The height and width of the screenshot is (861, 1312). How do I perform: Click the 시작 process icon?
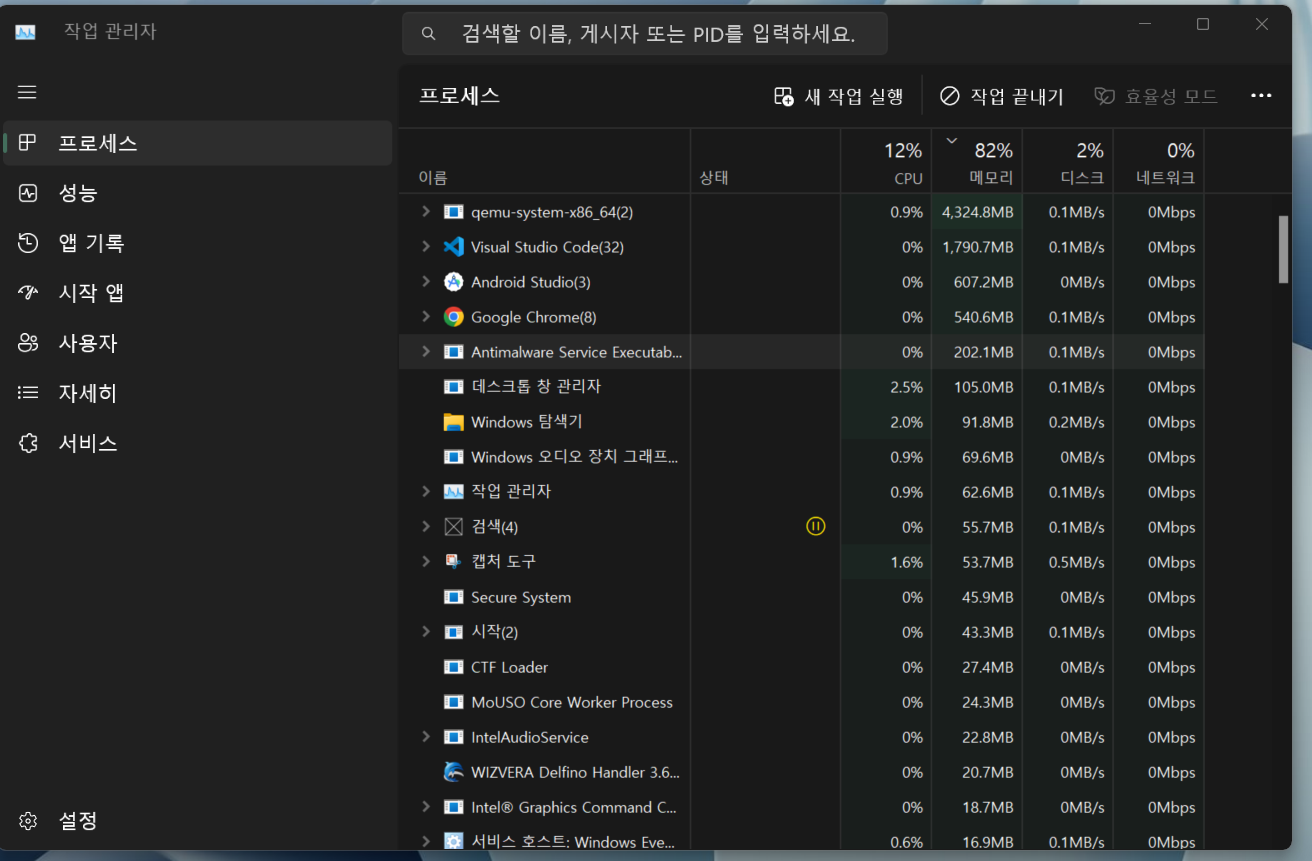[454, 632]
